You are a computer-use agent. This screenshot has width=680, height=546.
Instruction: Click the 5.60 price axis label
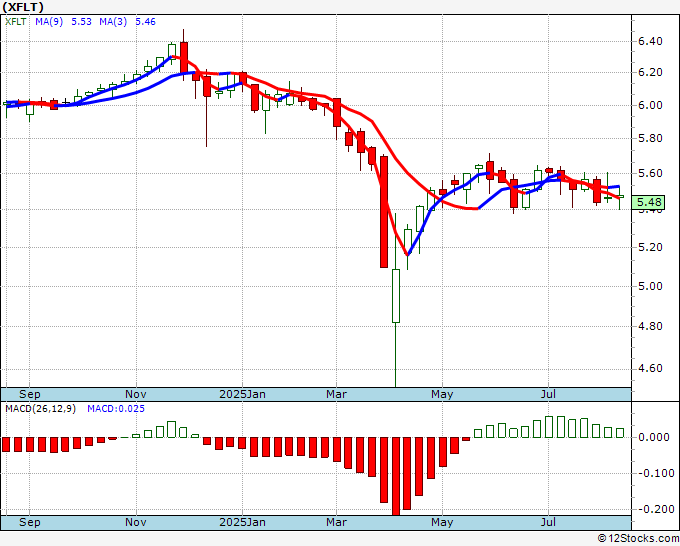pyautogui.click(x=650, y=173)
